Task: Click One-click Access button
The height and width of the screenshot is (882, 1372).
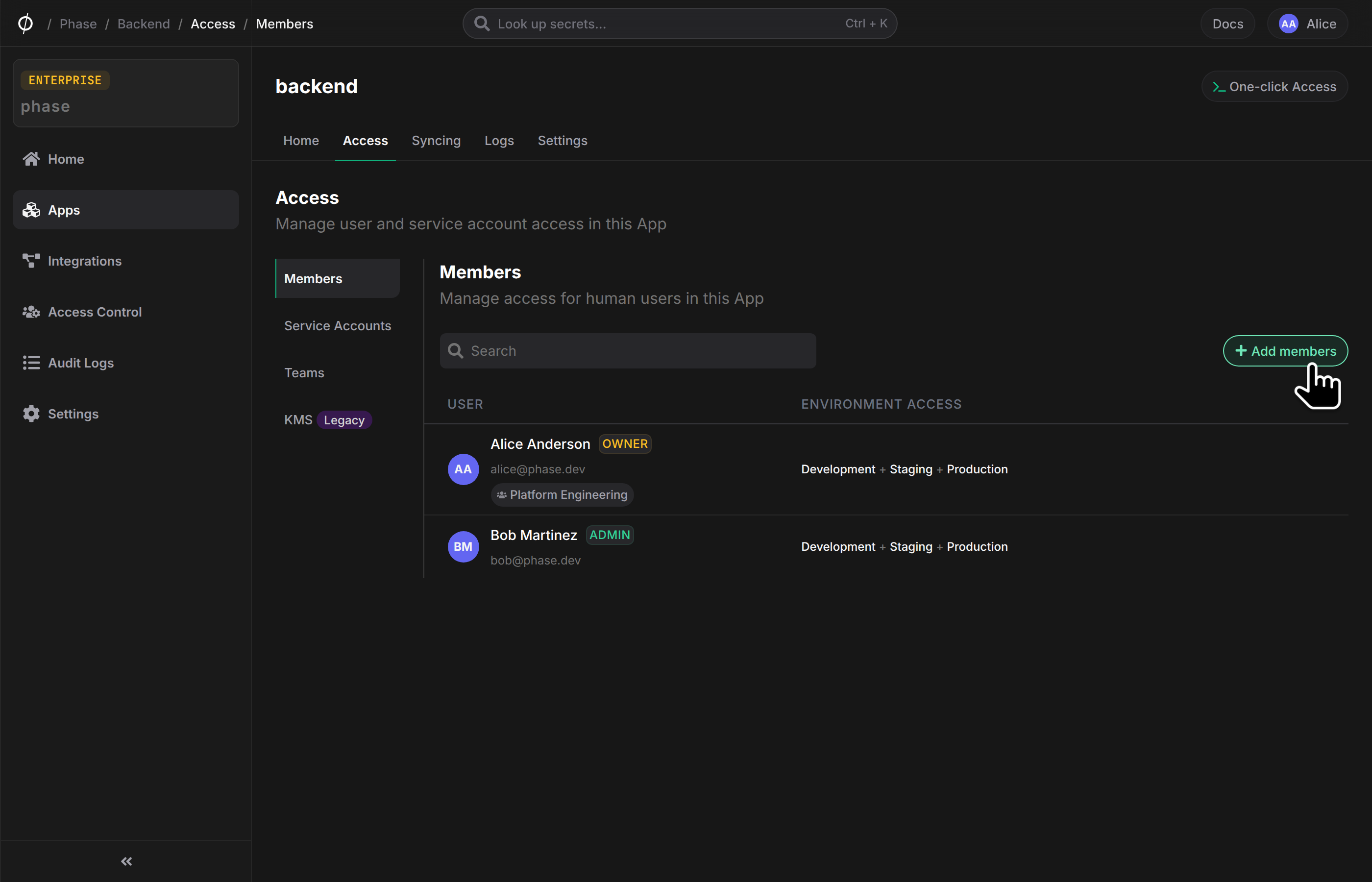Action: 1274,86
